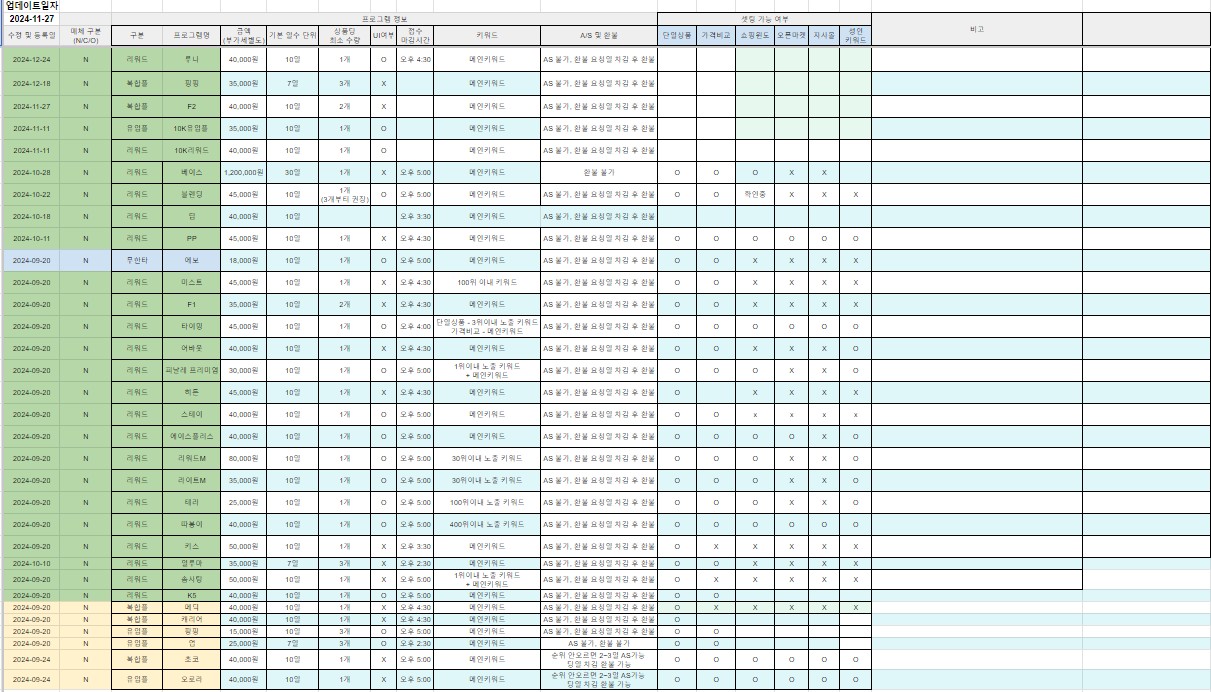Image resolution: width=1211 pixels, height=692 pixels.
Task: Select the 400위이내 노출 키워드 cell
Action: point(487,524)
